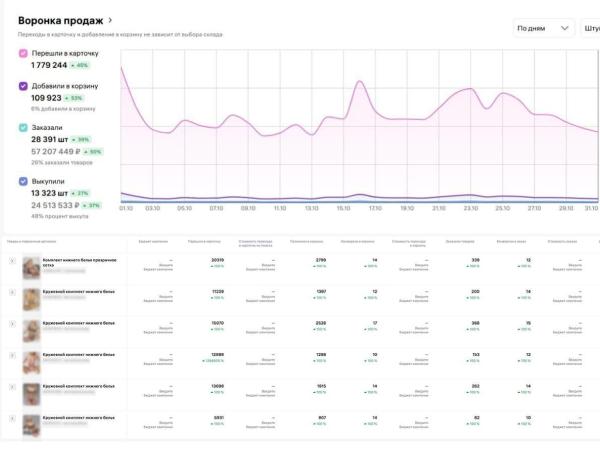The height and width of the screenshot is (450, 600).
Task: Click the chart peak near 23.10
Action: (x=469, y=90)
